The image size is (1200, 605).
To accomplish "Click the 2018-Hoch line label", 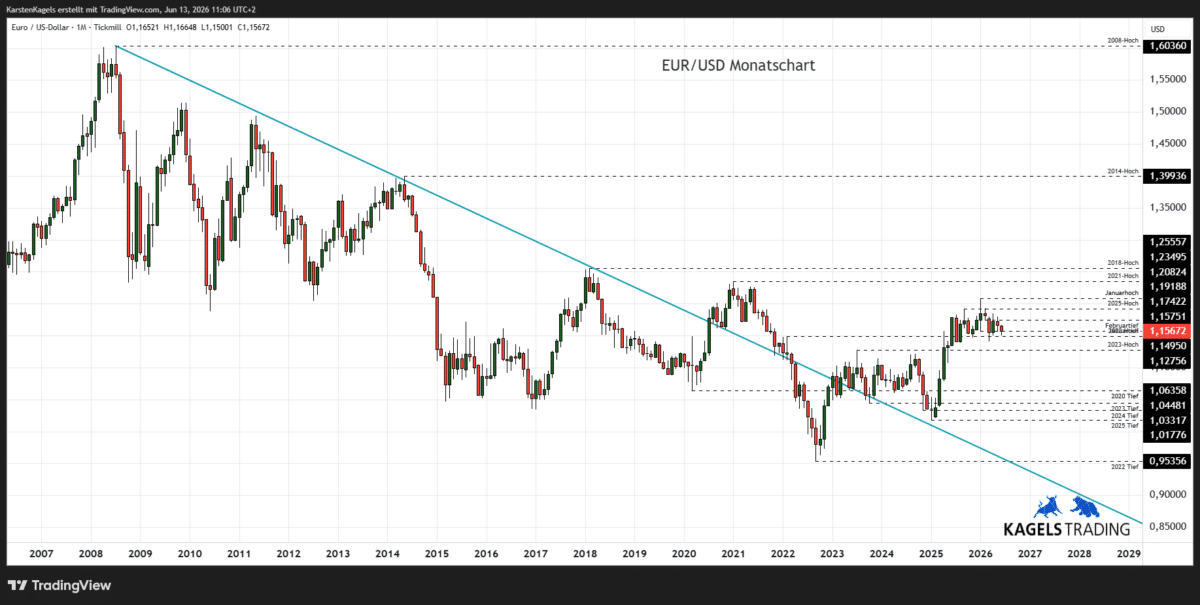I will pos(1123,263).
